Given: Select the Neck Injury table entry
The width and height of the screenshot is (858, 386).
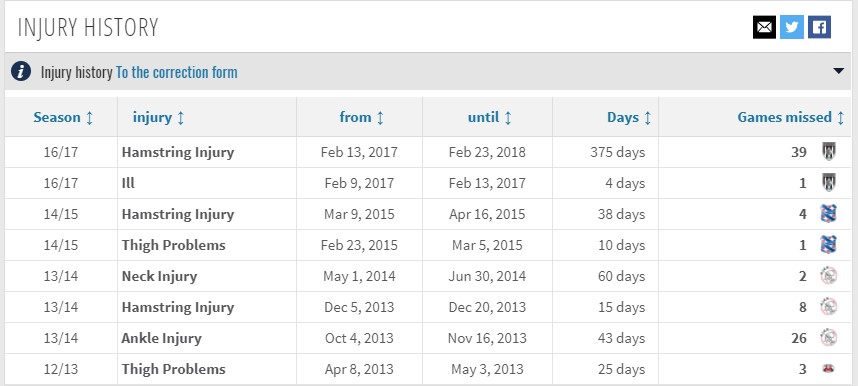Looking at the screenshot, I should (159, 276).
